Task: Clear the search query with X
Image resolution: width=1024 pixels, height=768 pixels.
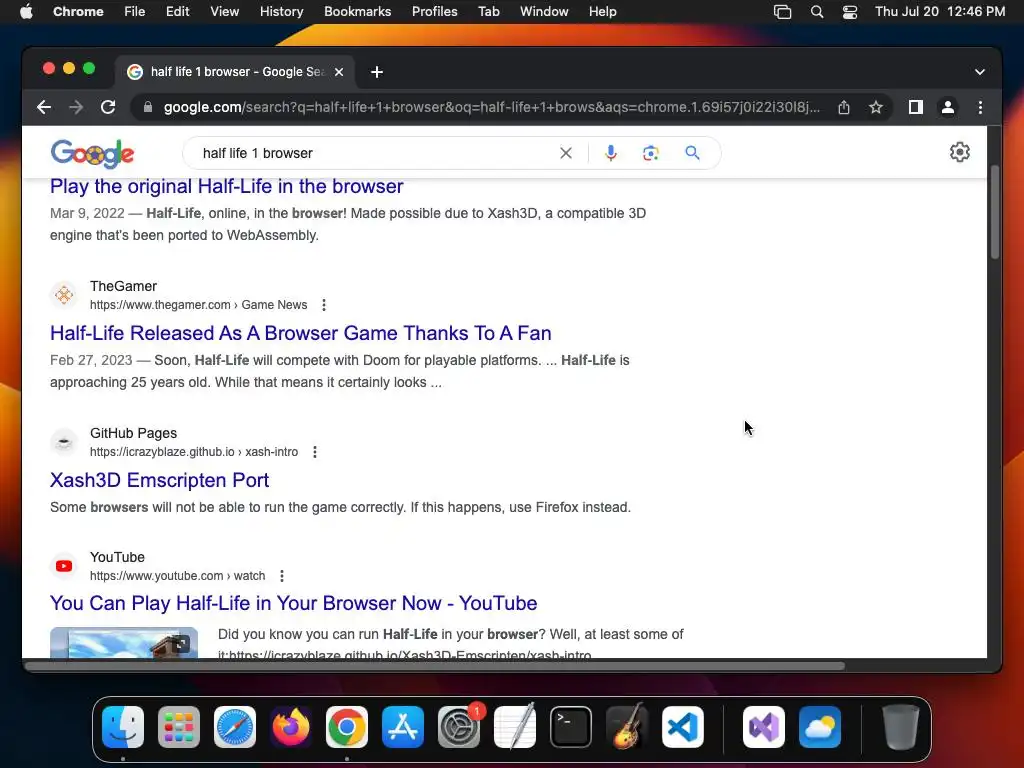Action: pyautogui.click(x=566, y=153)
